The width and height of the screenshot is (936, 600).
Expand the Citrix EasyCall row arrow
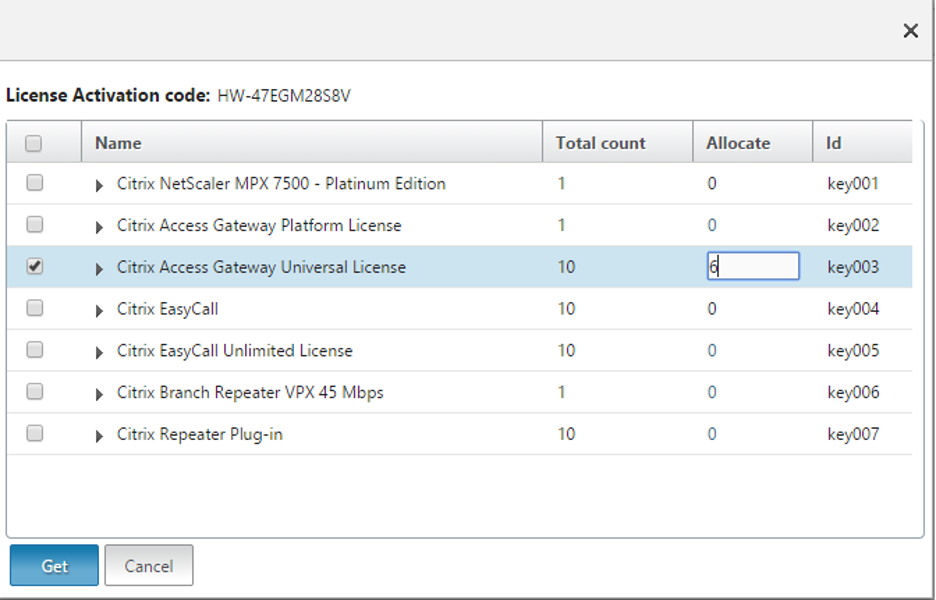click(99, 311)
